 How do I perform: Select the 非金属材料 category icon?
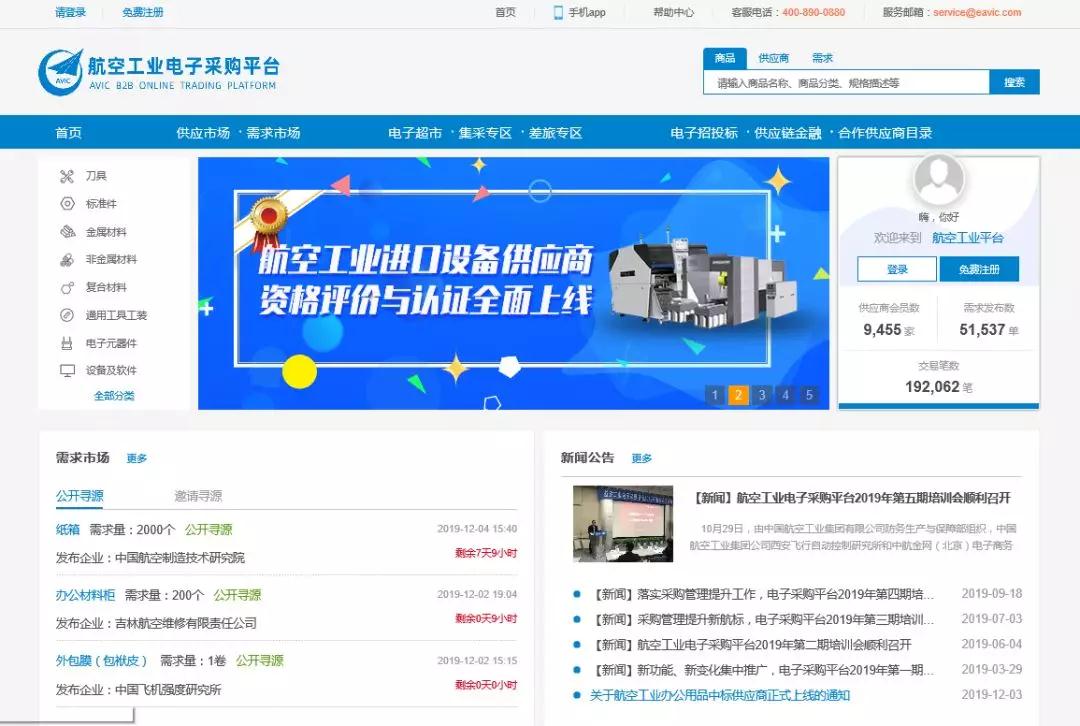click(67, 260)
